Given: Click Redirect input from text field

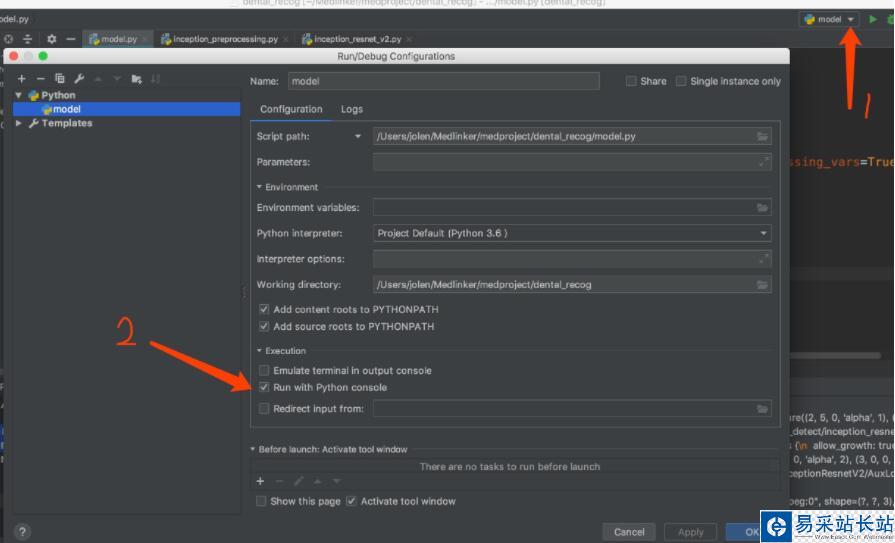Looking at the screenshot, I should click(x=572, y=409).
